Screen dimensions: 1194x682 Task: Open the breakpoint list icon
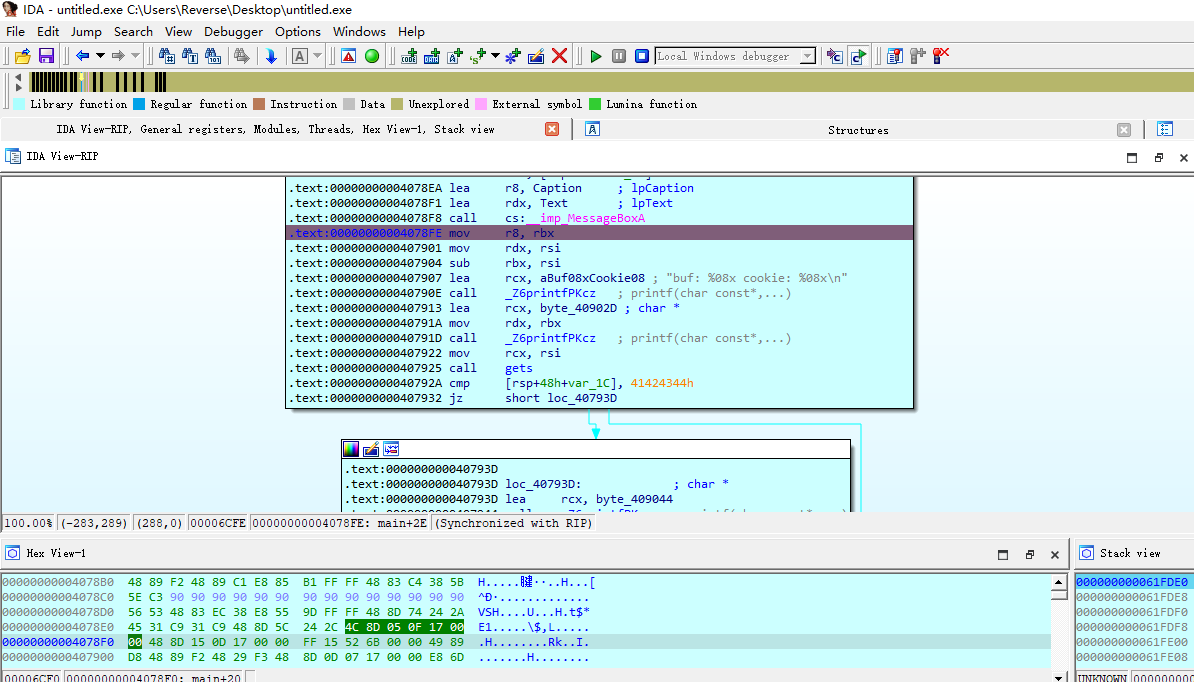coord(895,56)
